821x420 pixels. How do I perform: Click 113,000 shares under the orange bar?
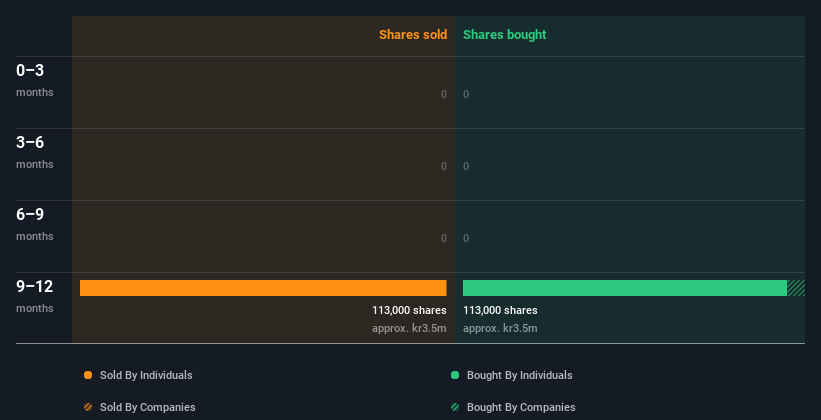point(409,310)
